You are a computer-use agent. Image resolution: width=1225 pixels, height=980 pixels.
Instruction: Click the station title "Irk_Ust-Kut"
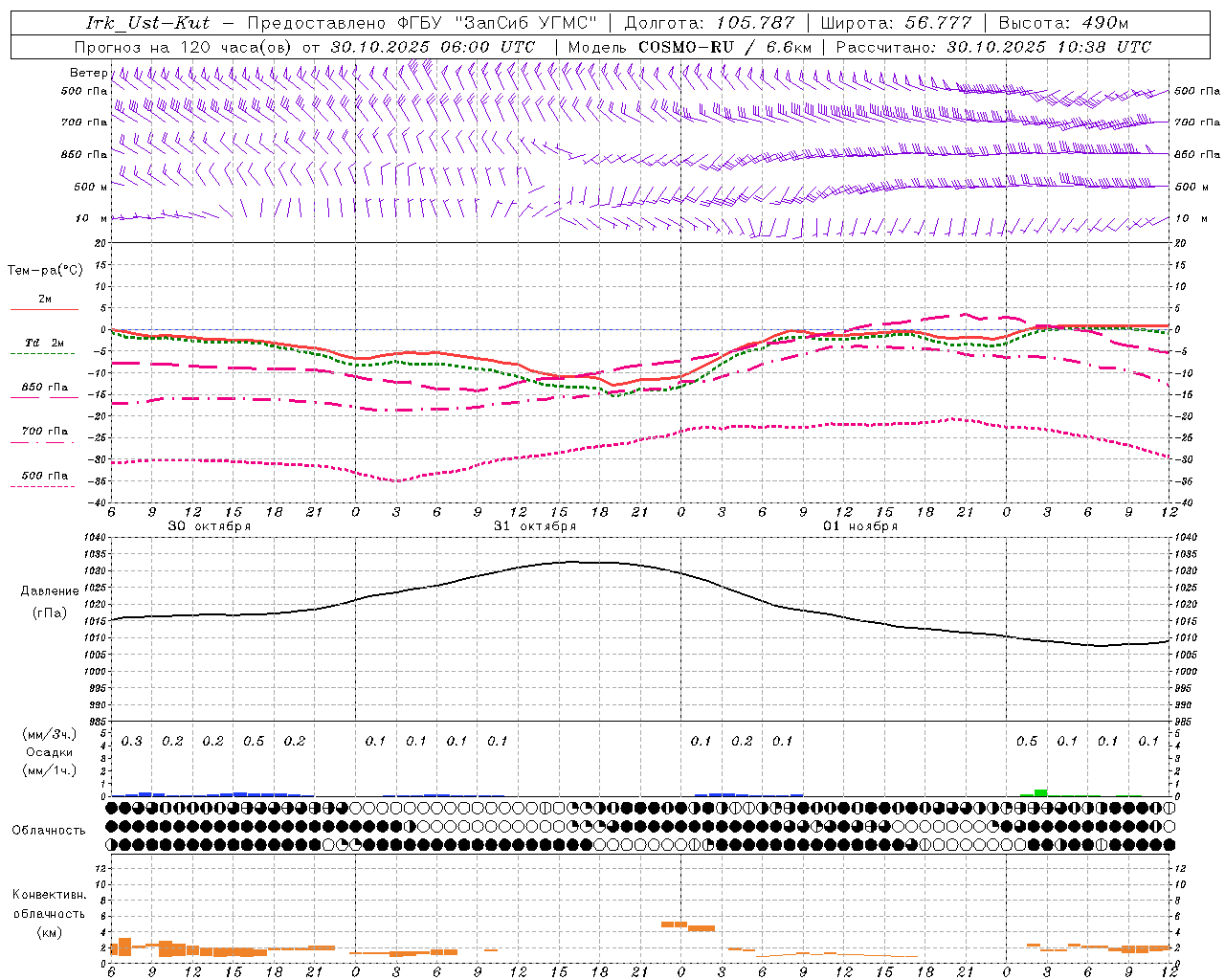[147, 23]
